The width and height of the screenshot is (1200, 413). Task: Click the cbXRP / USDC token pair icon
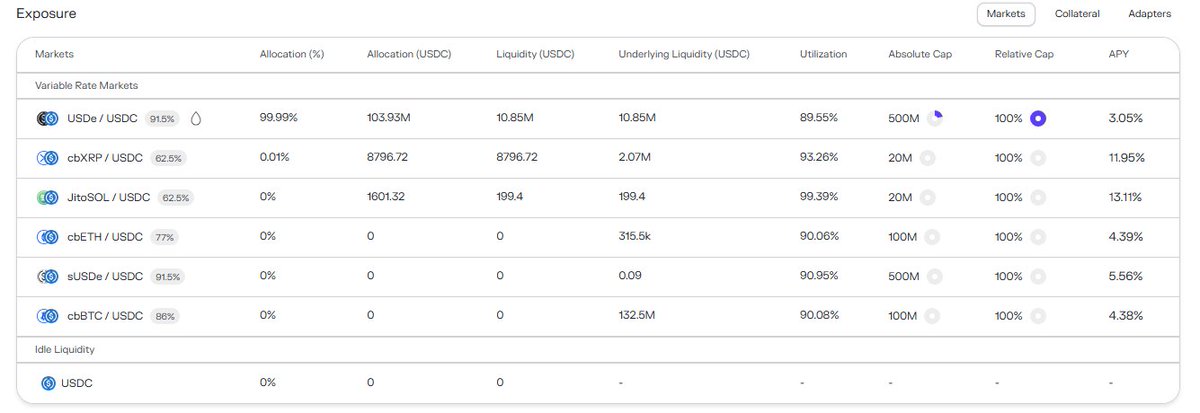(48, 158)
